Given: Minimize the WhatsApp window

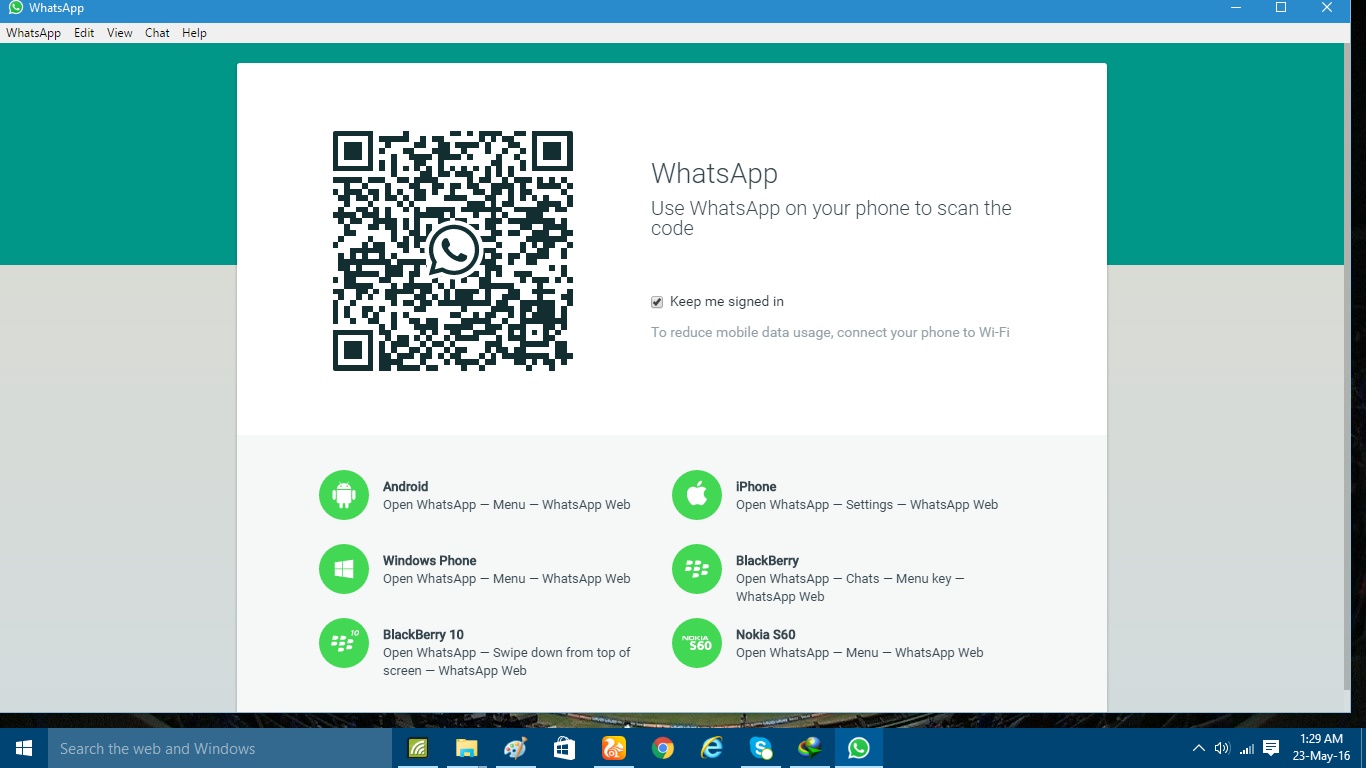Looking at the screenshot, I should [x=1236, y=8].
